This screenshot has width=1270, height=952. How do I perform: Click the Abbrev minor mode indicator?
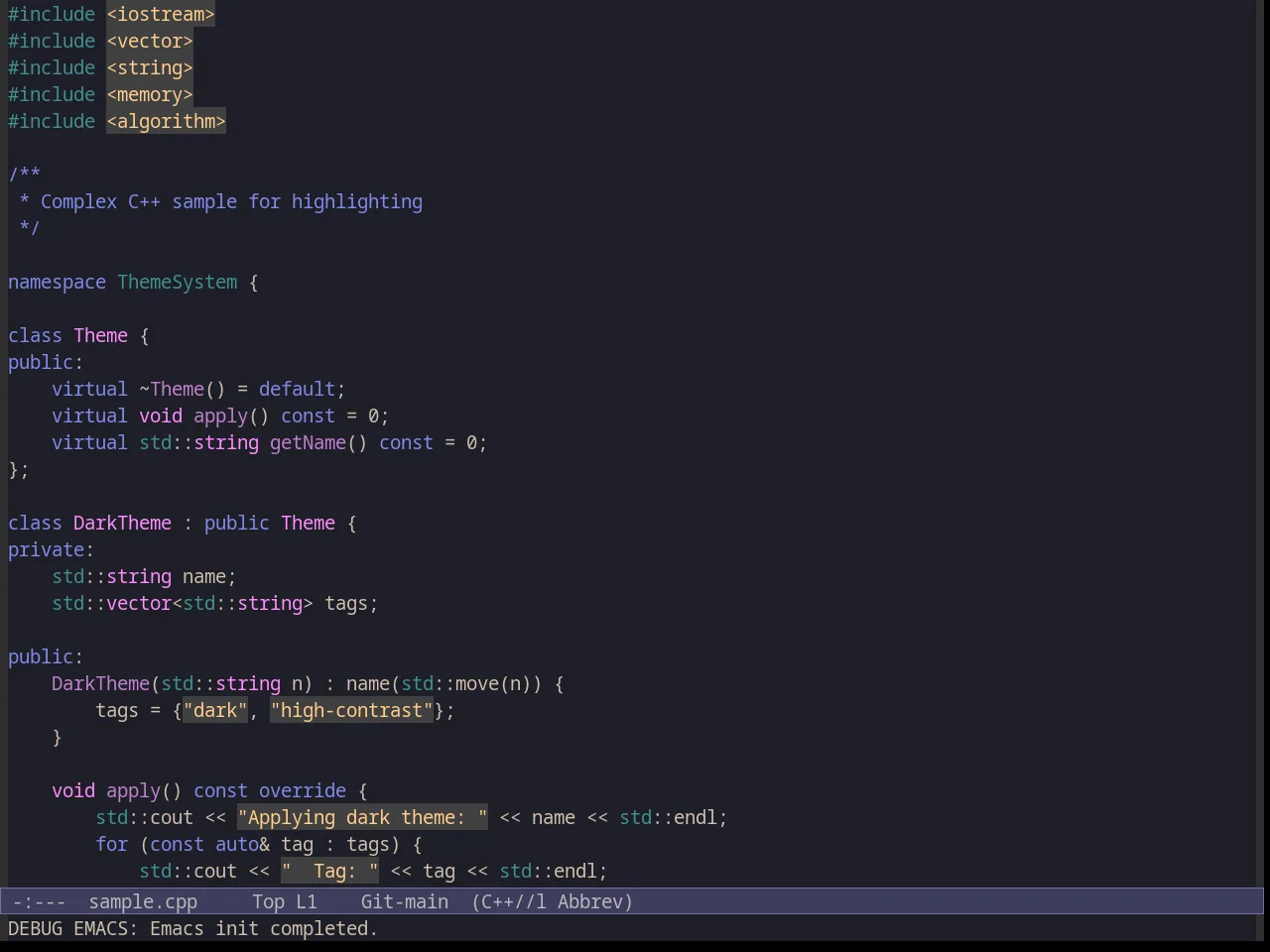click(595, 901)
